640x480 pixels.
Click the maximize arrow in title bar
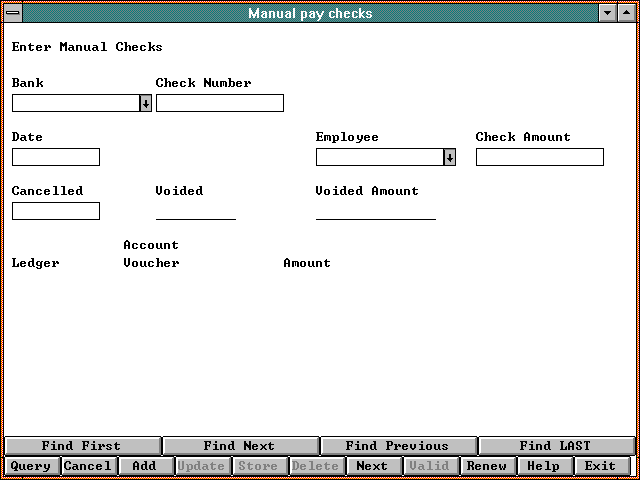pos(625,13)
